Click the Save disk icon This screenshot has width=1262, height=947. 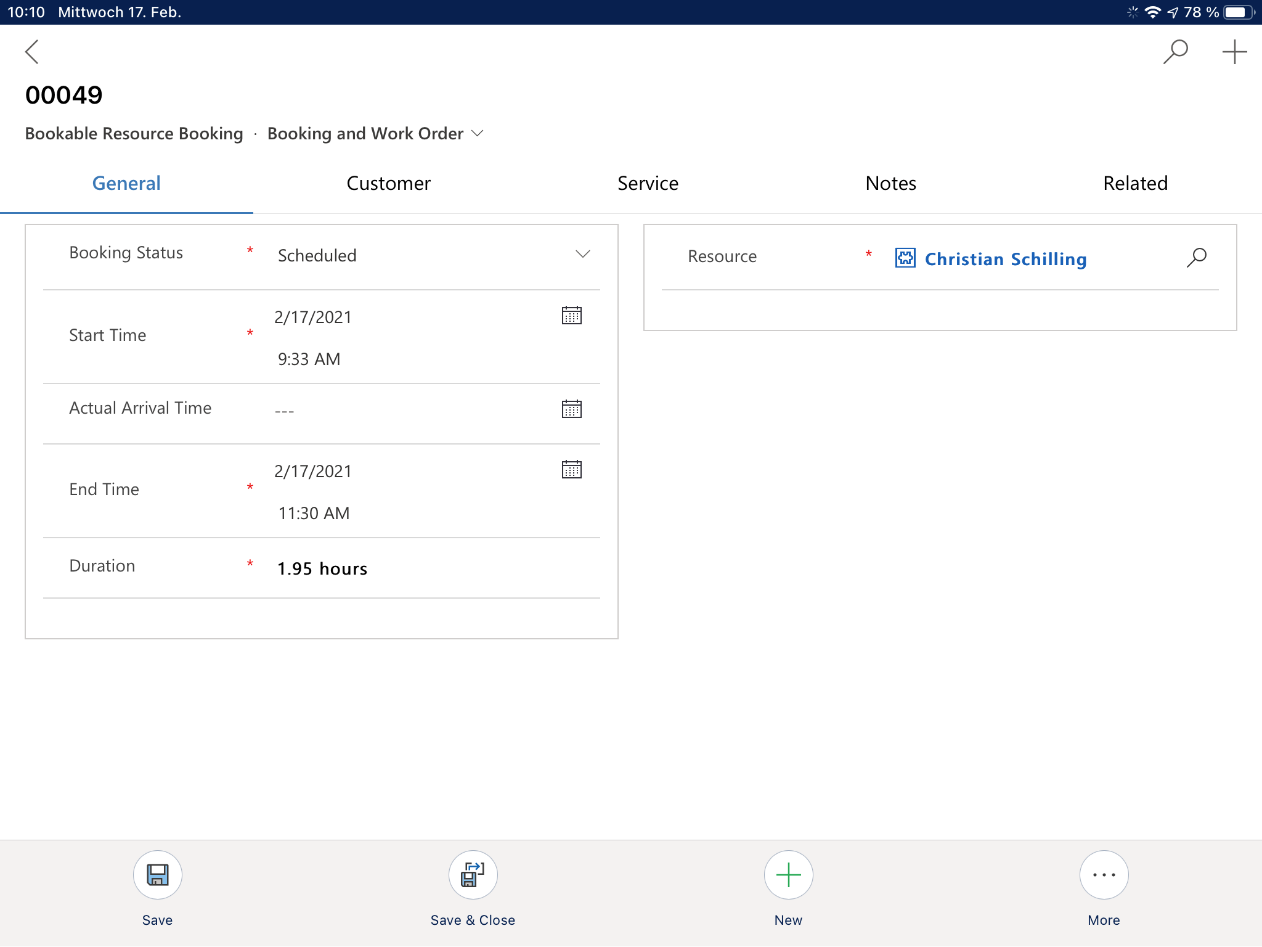point(157,876)
